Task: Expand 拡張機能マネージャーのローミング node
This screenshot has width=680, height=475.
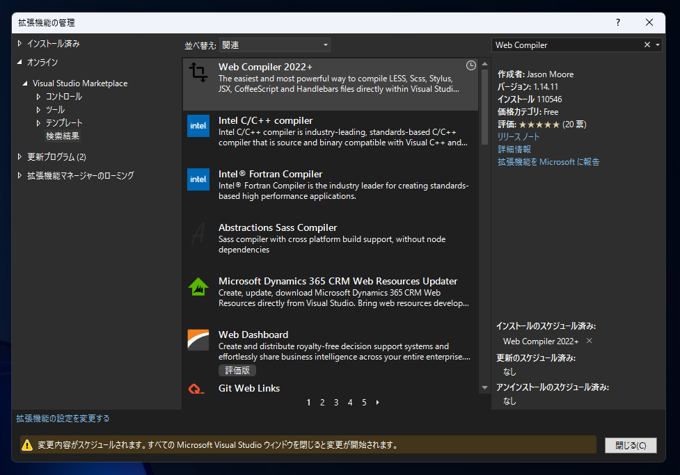Action: 20,176
